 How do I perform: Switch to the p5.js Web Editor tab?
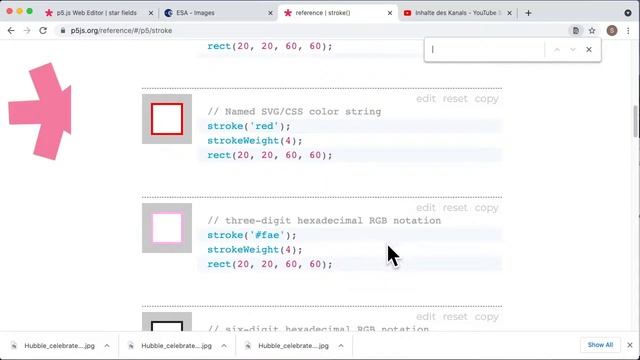coord(96,13)
